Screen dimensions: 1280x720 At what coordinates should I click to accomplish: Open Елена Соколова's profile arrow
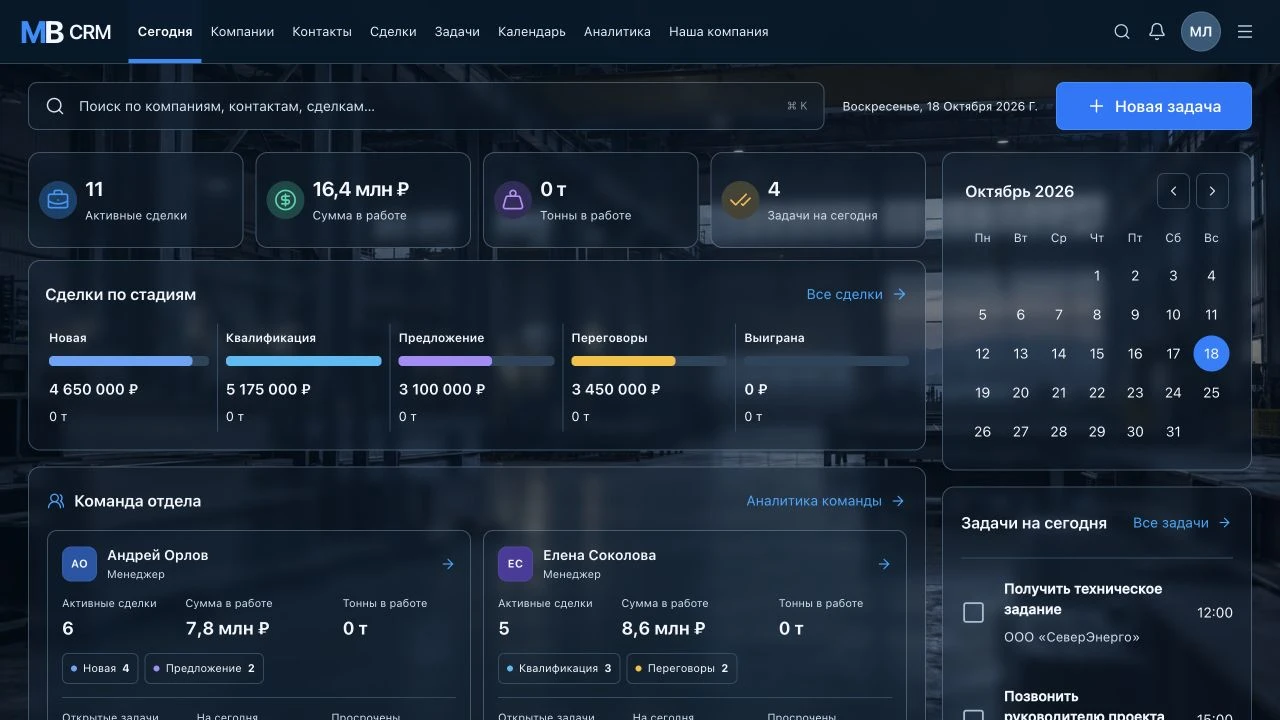(884, 564)
